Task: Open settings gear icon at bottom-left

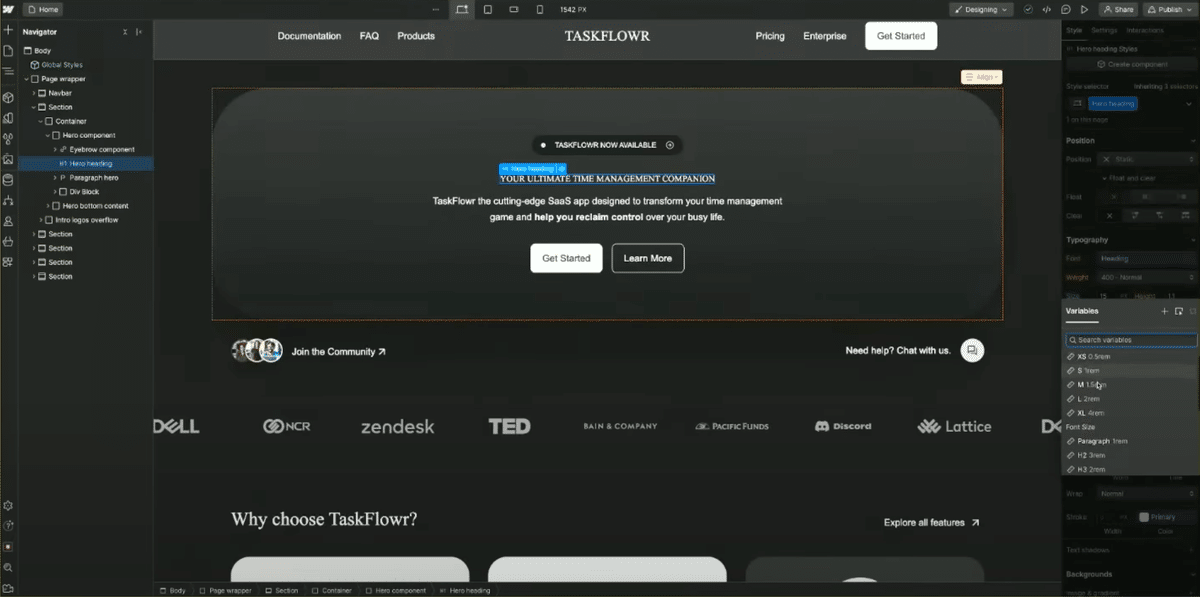Action: pyautogui.click(x=8, y=506)
